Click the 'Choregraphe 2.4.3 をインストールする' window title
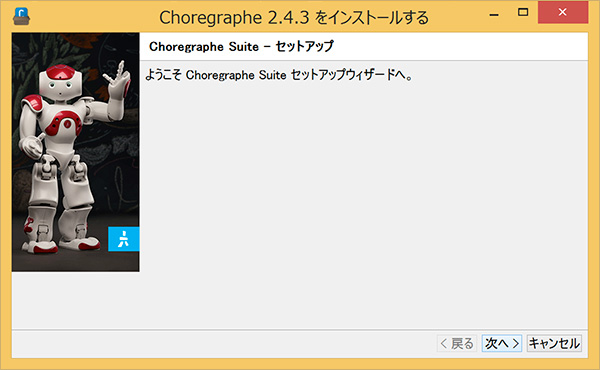The height and width of the screenshot is (370, 600). click(x=293, y=17)
